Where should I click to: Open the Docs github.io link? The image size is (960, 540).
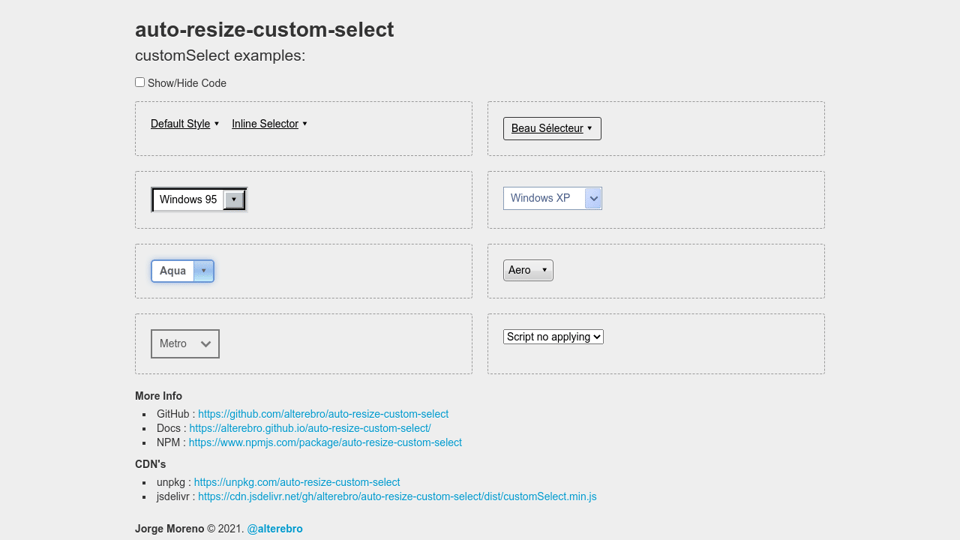pos(310,428)
